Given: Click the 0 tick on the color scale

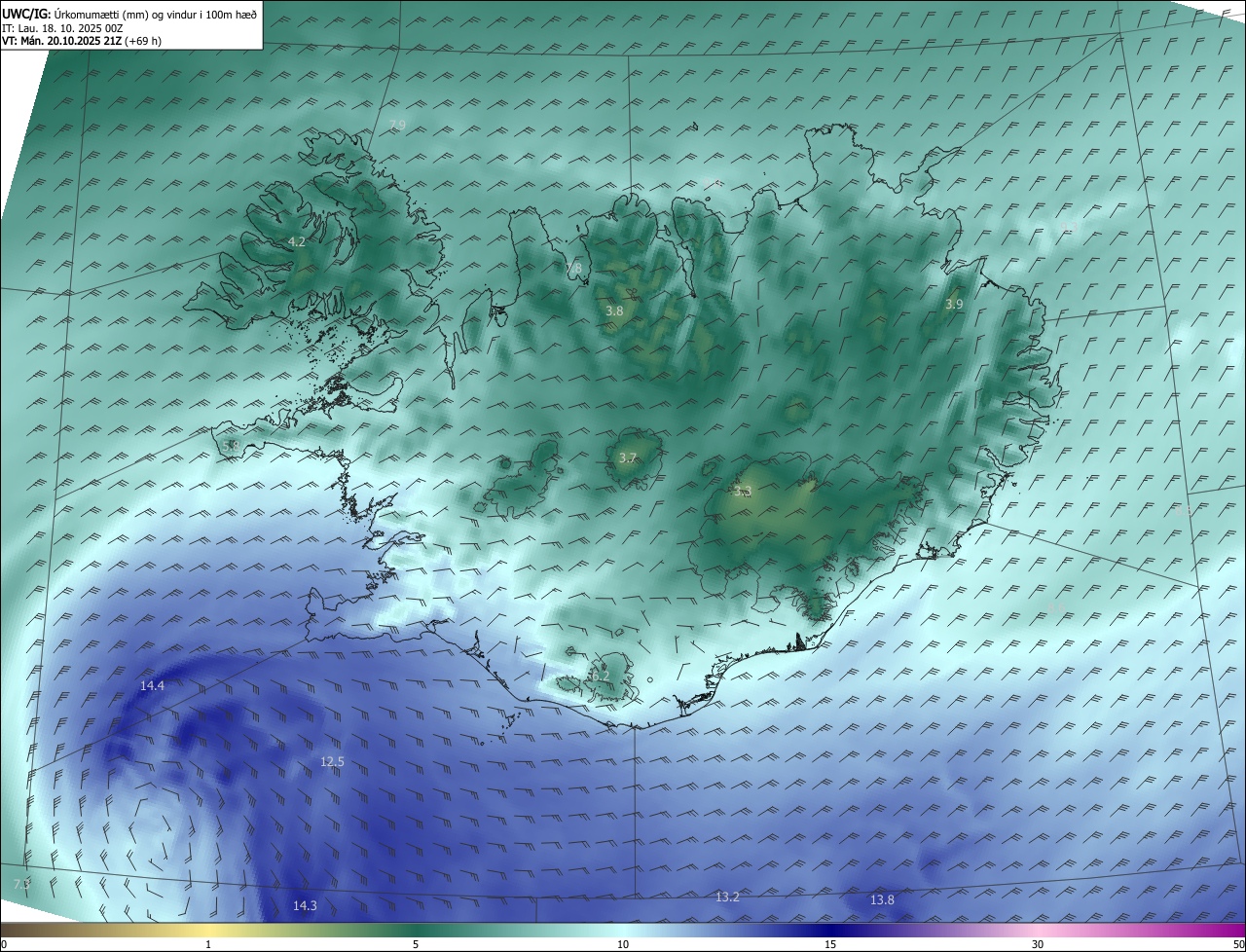Looking at the screenshot, I should tap(4, 944).
